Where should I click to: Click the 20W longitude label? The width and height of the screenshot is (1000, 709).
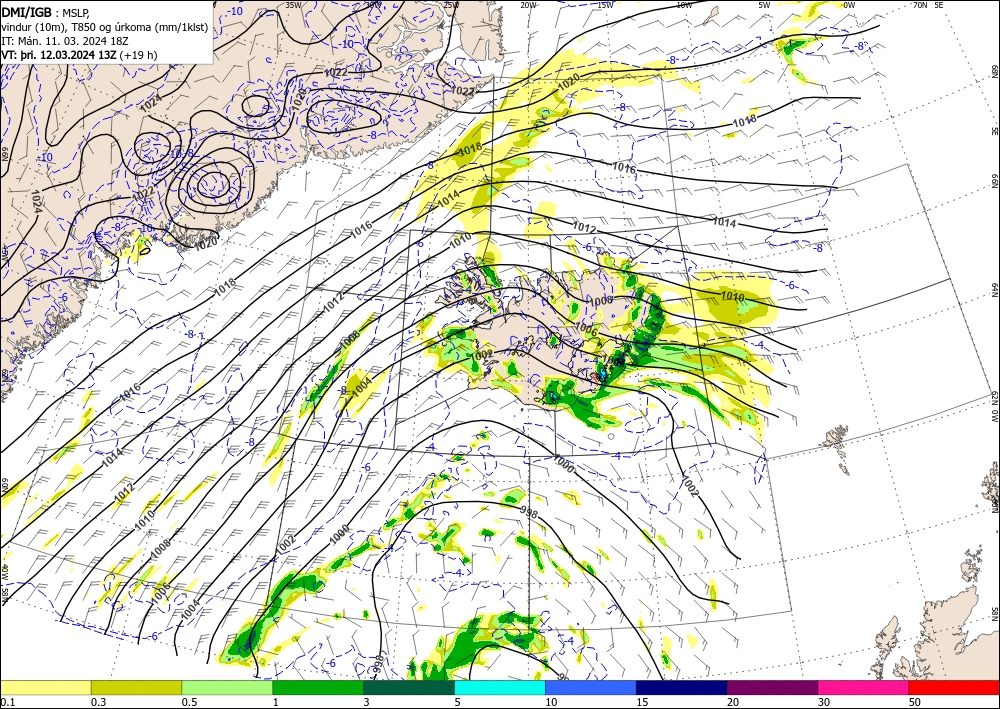(x=528, y=4)
